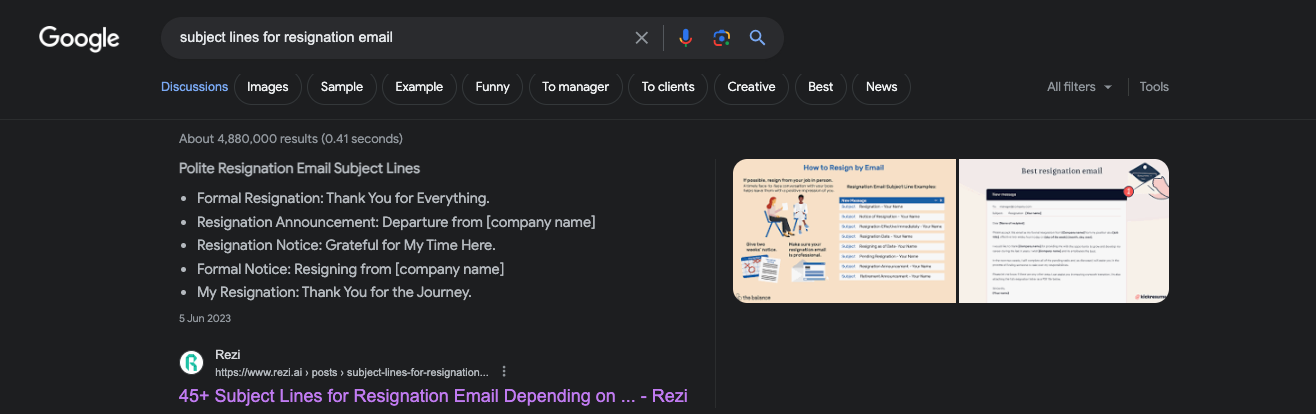Screen dimensions: 1316x414
Task: Select the Images filter chip
Action: (268, 87)
